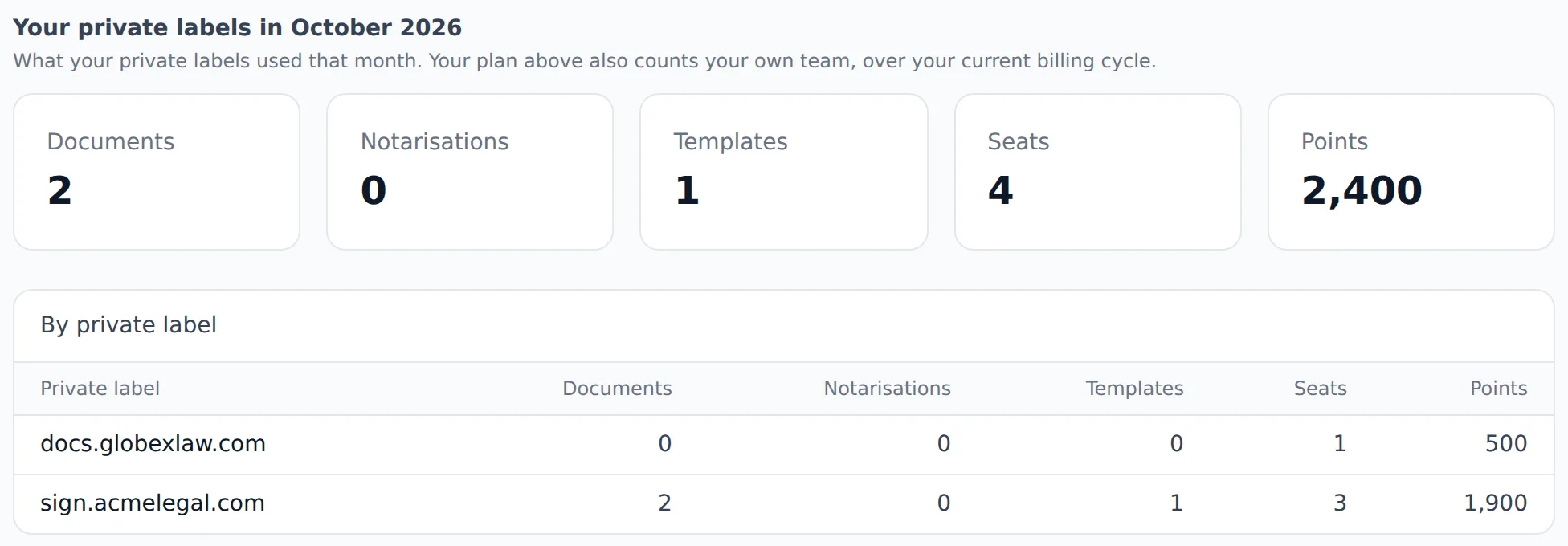The image size is (1568, 546).
Task: Select the Documents summary card showing 2
Action: click(157, 172)
